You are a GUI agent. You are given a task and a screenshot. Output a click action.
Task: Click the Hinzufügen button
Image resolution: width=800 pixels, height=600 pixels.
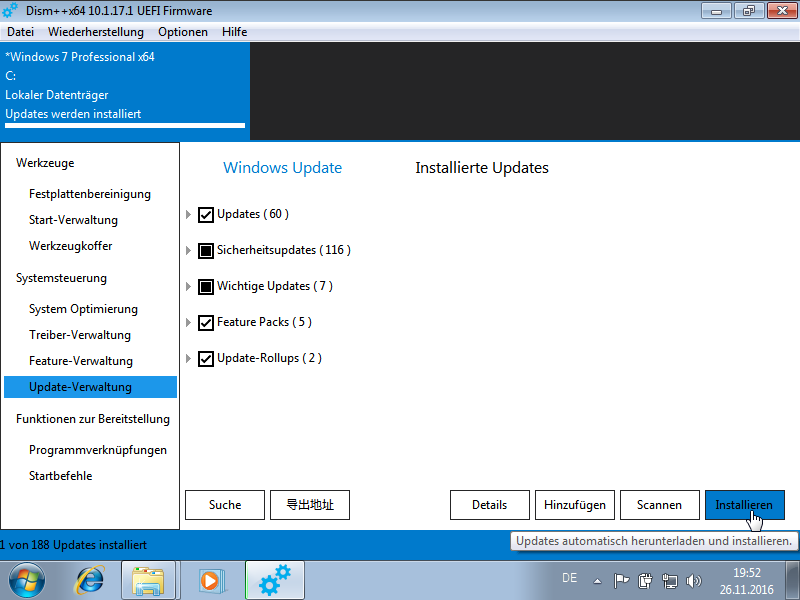pos(575,505)
